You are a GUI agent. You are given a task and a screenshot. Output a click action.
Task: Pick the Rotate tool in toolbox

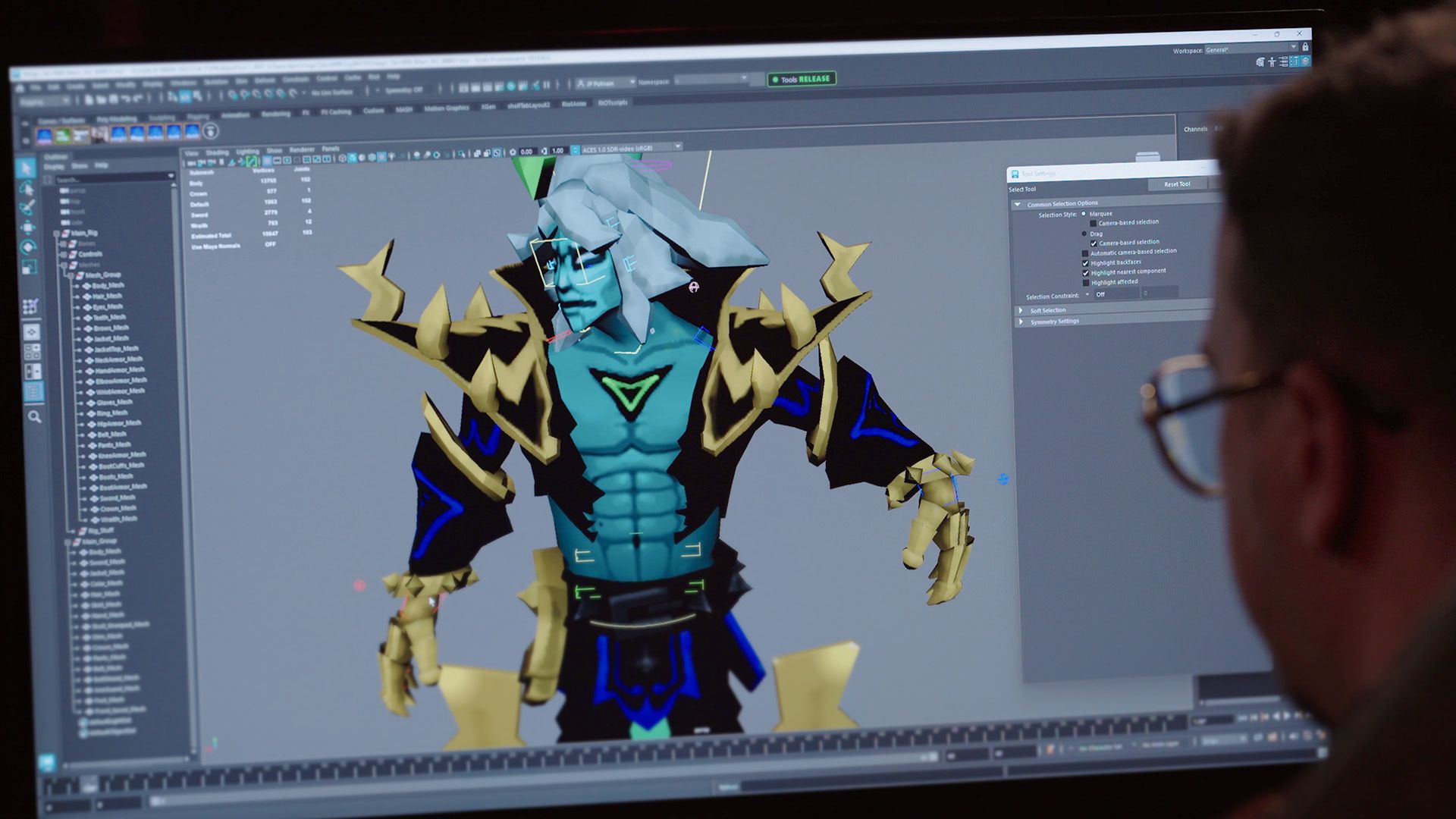[28, 247]
